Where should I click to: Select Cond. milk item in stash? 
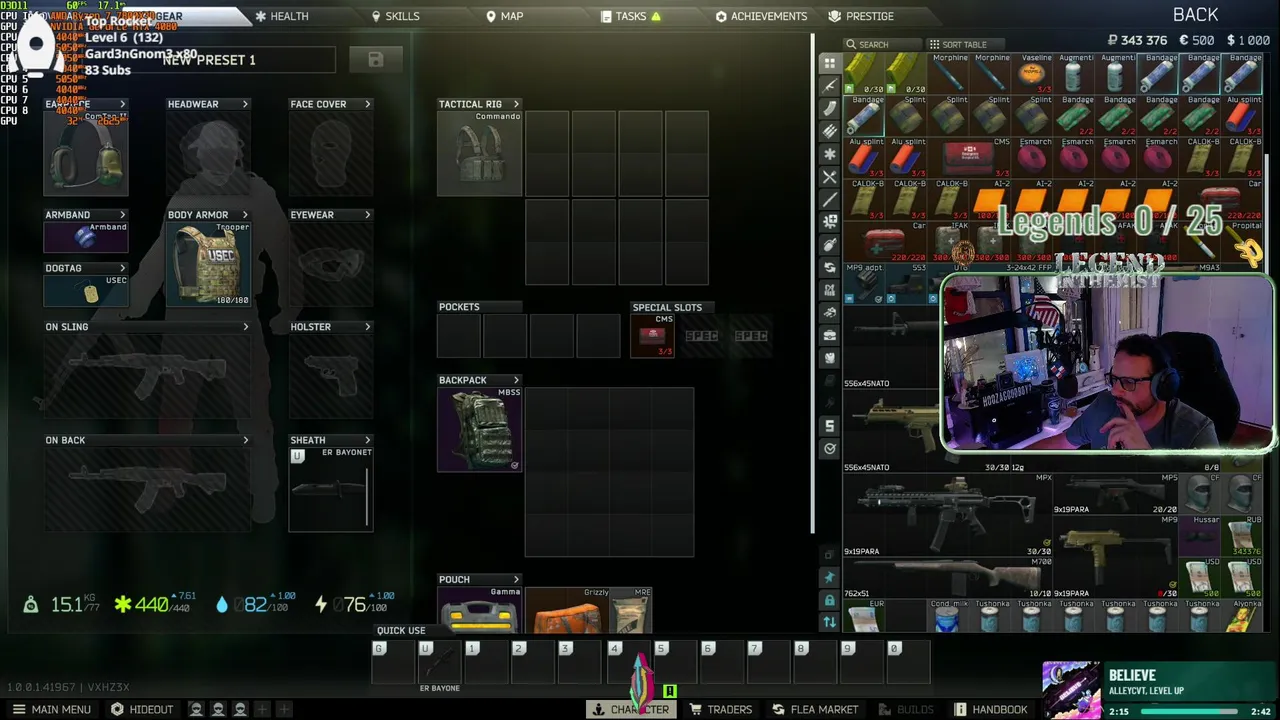point(948,617)
